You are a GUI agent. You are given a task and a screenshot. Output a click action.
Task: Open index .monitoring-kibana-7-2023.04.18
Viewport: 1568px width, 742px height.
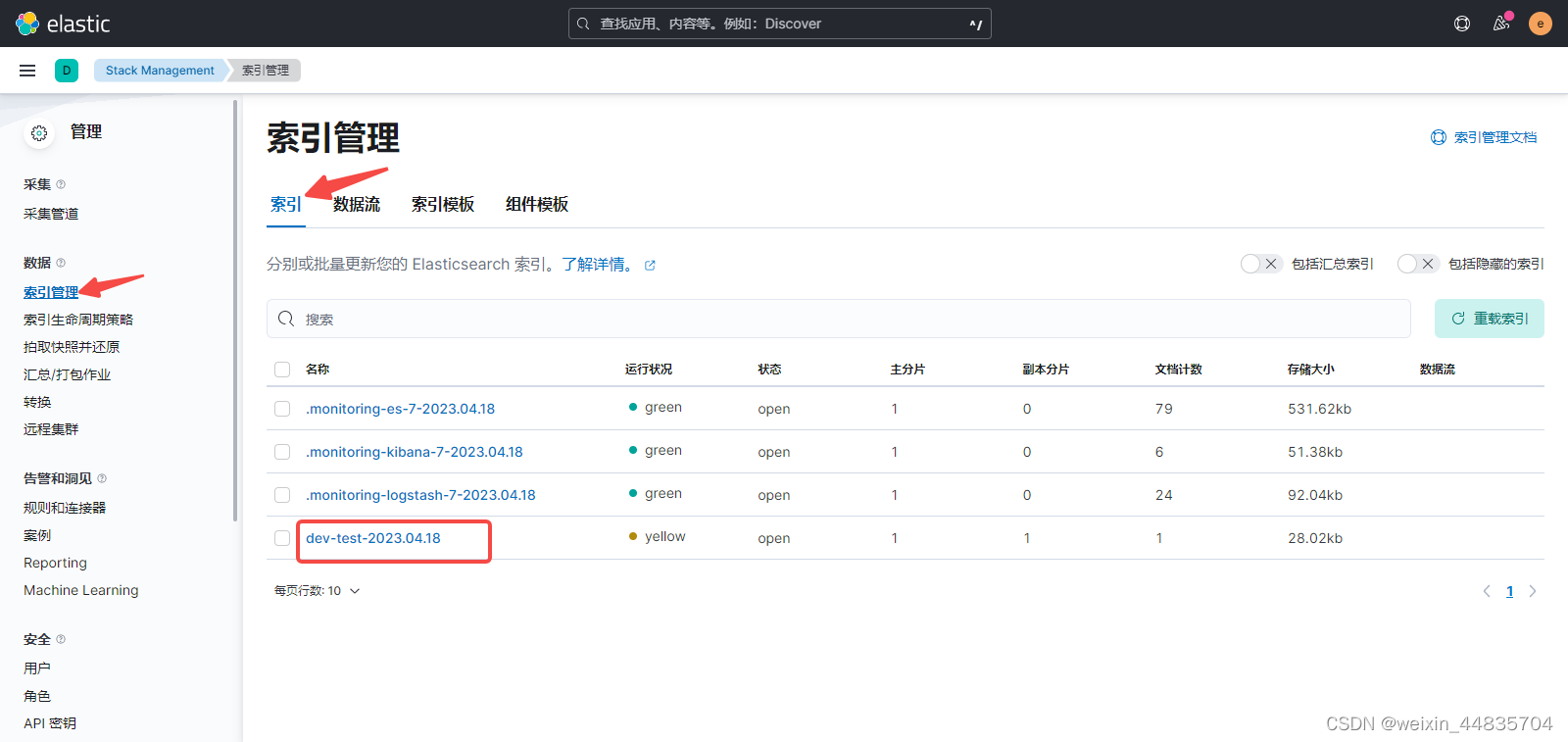tap(415, 452)
